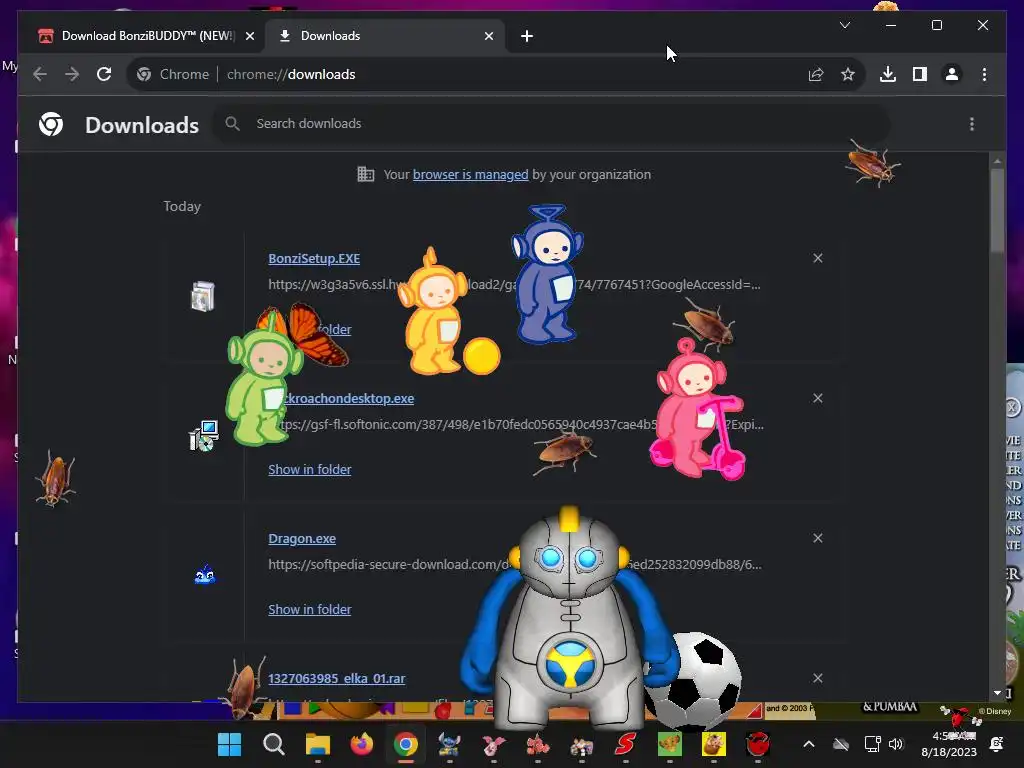Open the taskbar date 8/18/2023 clock
Viewport: 1024px width, 768px height.
click(949, 744)
